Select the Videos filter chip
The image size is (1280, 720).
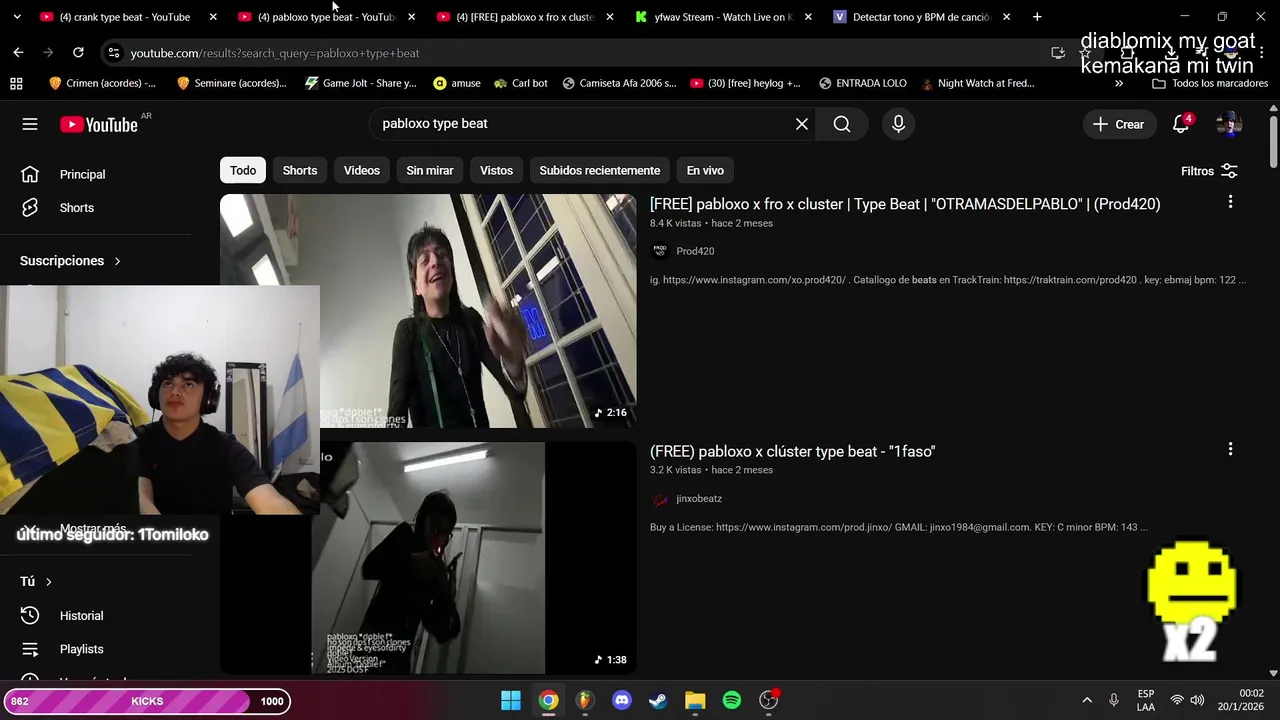[x=362, y=171]
